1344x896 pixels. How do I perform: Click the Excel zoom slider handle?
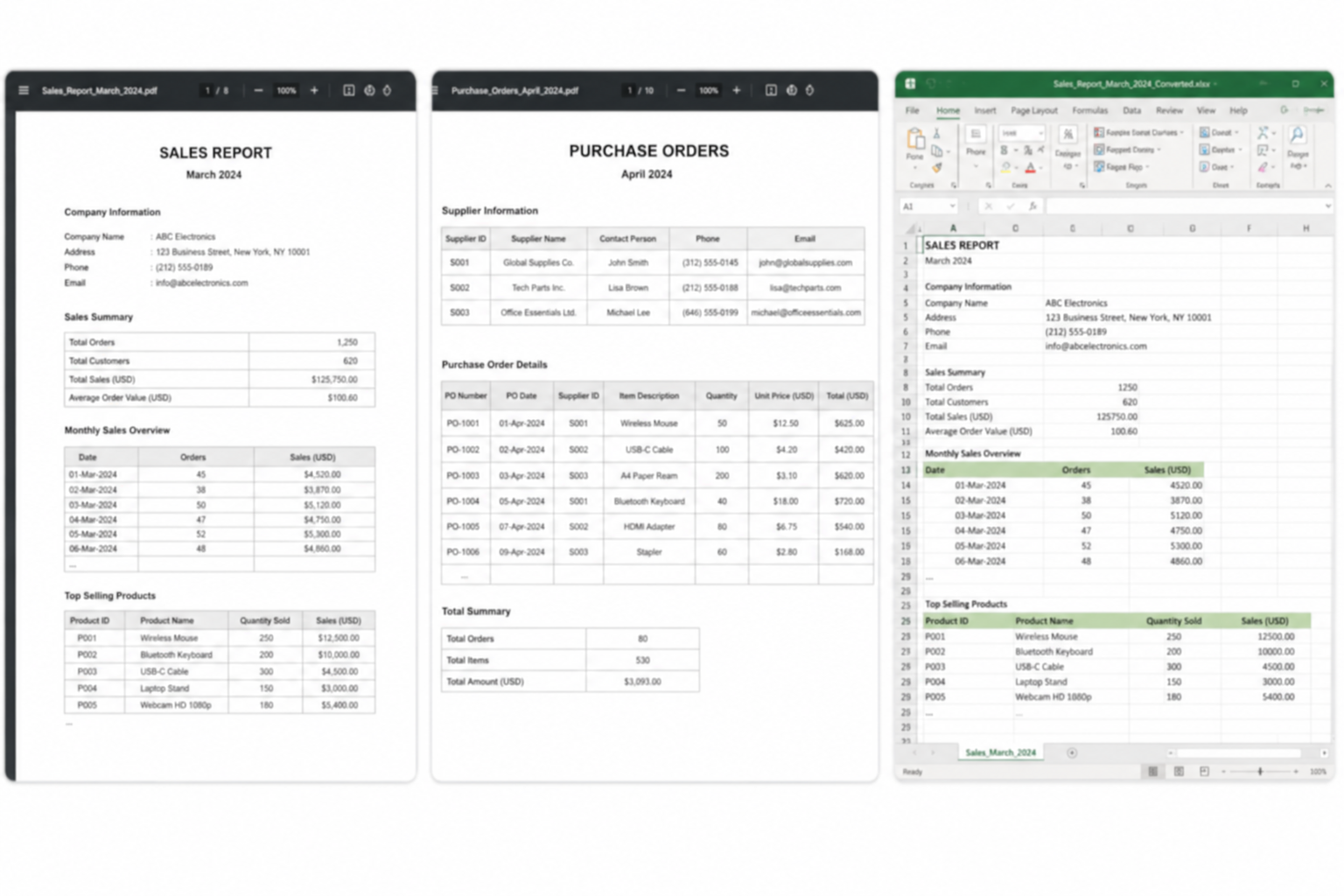[1260, 771]
